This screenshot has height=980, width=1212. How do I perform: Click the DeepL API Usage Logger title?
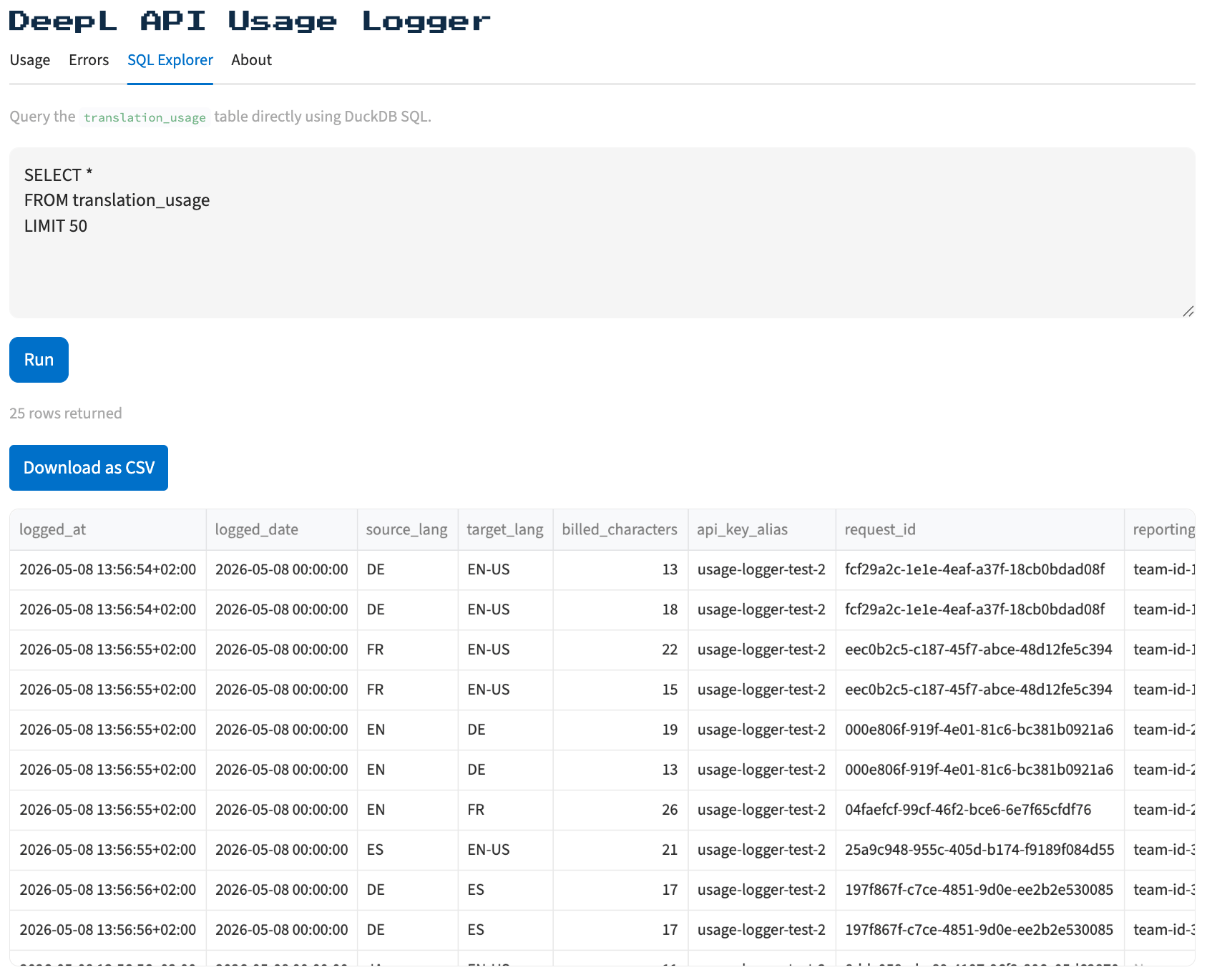(250, 21)
